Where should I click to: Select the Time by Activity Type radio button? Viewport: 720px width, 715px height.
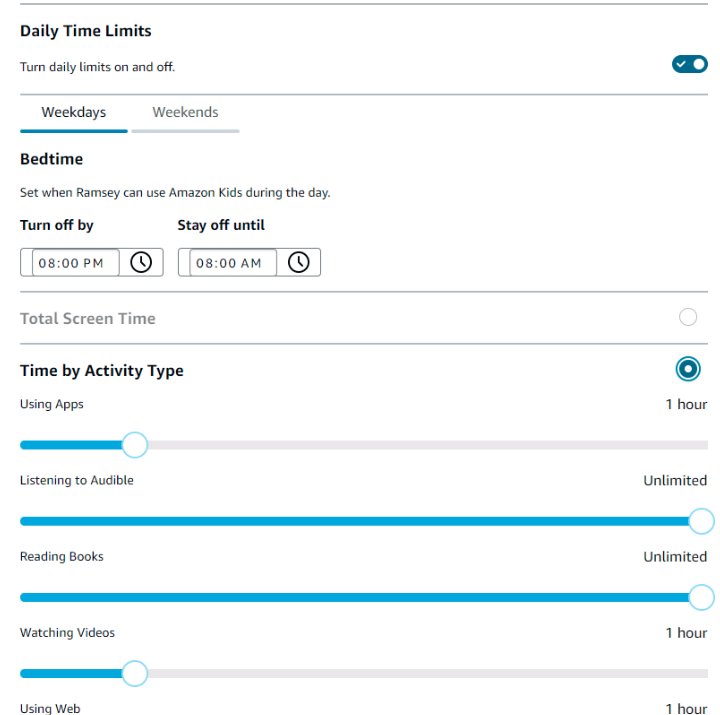688,369
